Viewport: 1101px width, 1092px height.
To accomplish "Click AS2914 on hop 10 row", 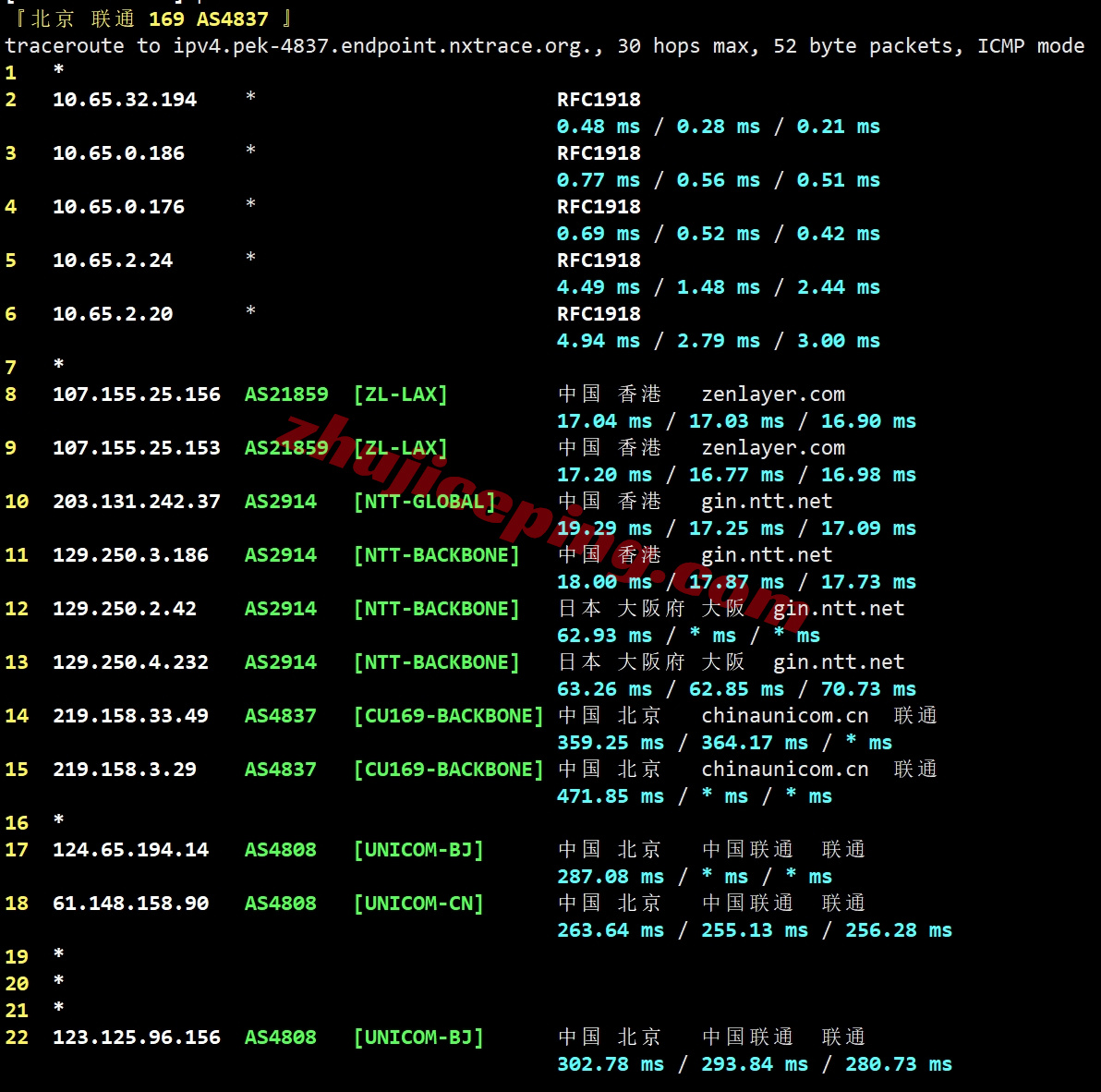I will coord(280,502).
